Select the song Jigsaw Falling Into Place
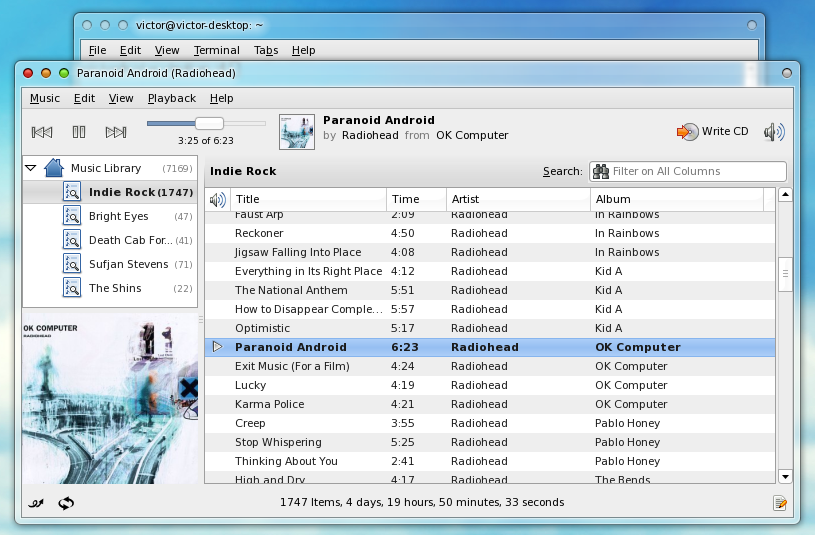This screenshot has height=535, width=815. point(490,252)
